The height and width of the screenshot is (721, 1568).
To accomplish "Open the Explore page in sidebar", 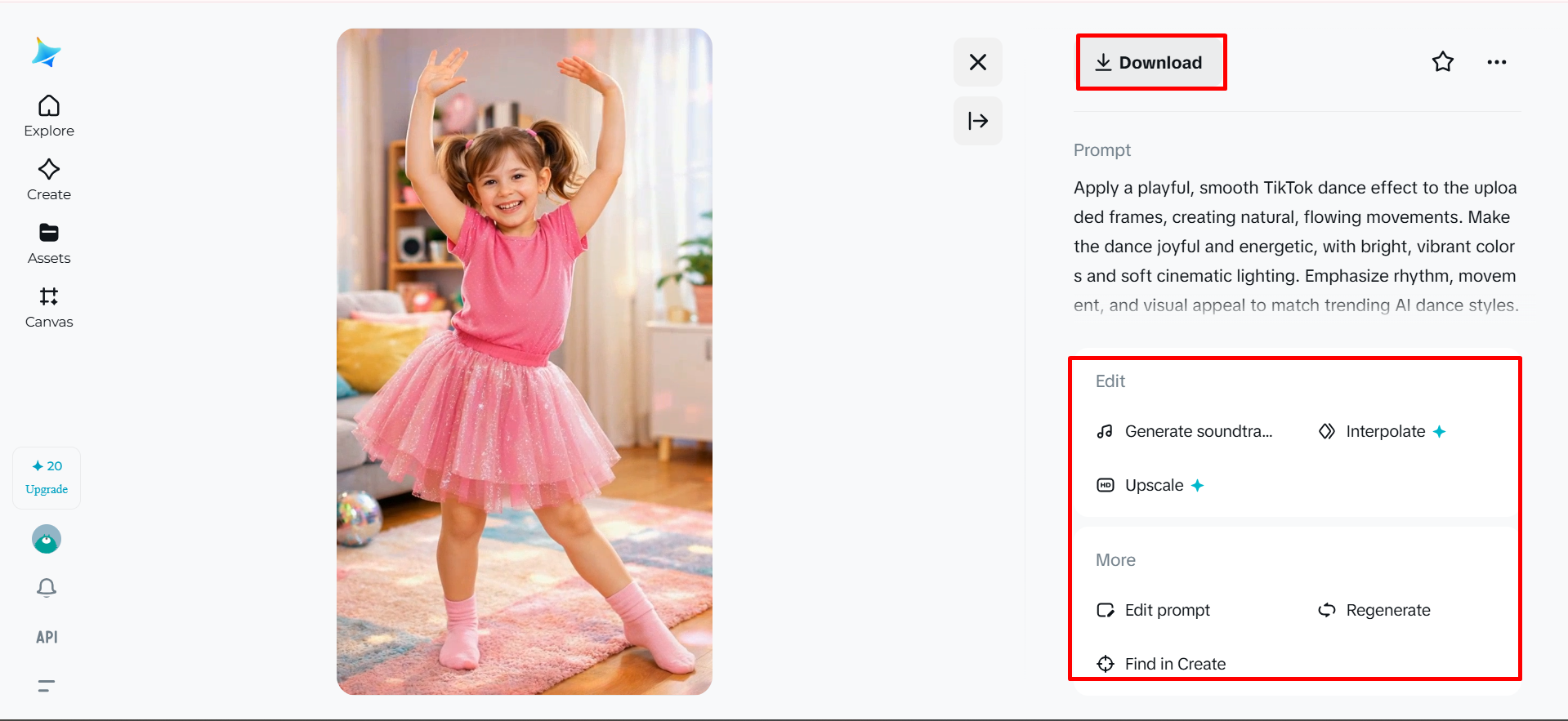I will pyautogui.click(x=49, y=116).
